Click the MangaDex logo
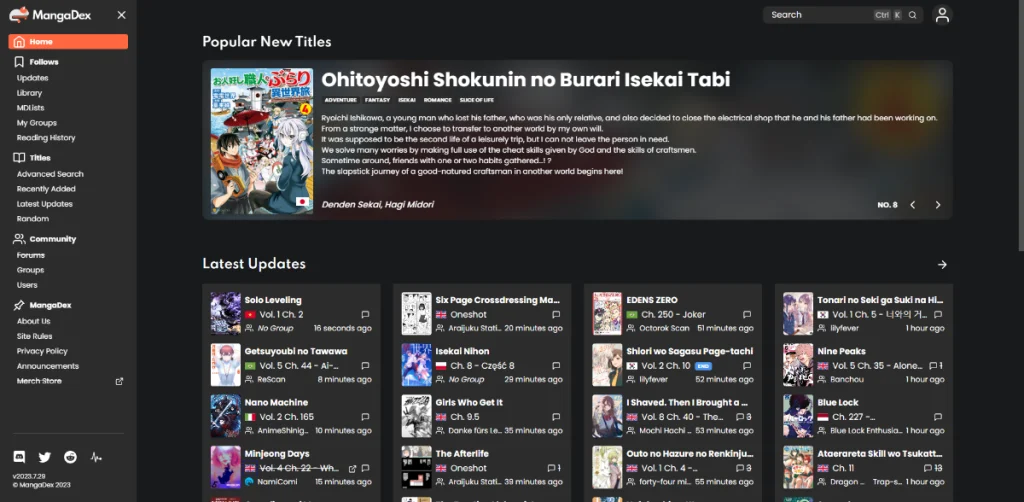 pos(50,14)
